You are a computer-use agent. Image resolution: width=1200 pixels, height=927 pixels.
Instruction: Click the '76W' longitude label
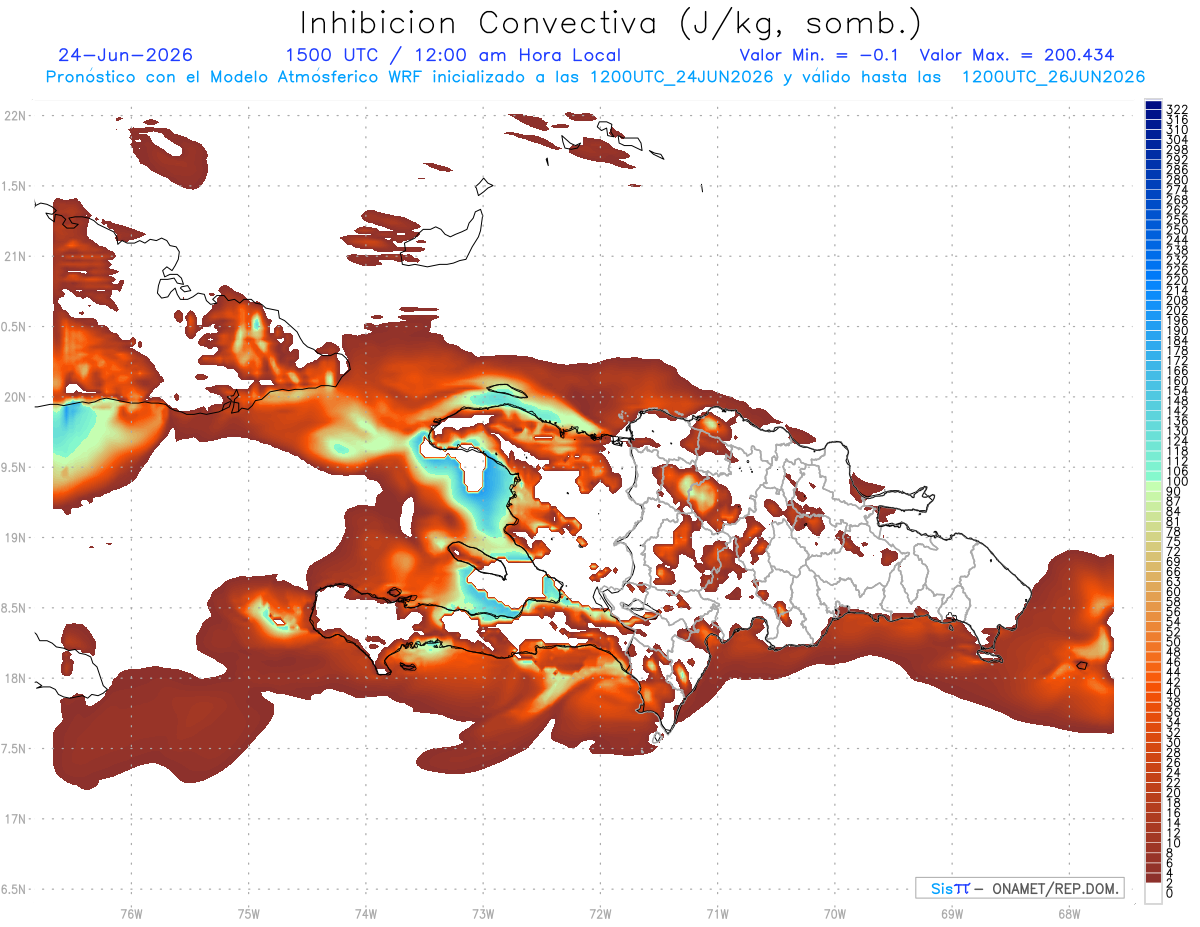[131, 913]
